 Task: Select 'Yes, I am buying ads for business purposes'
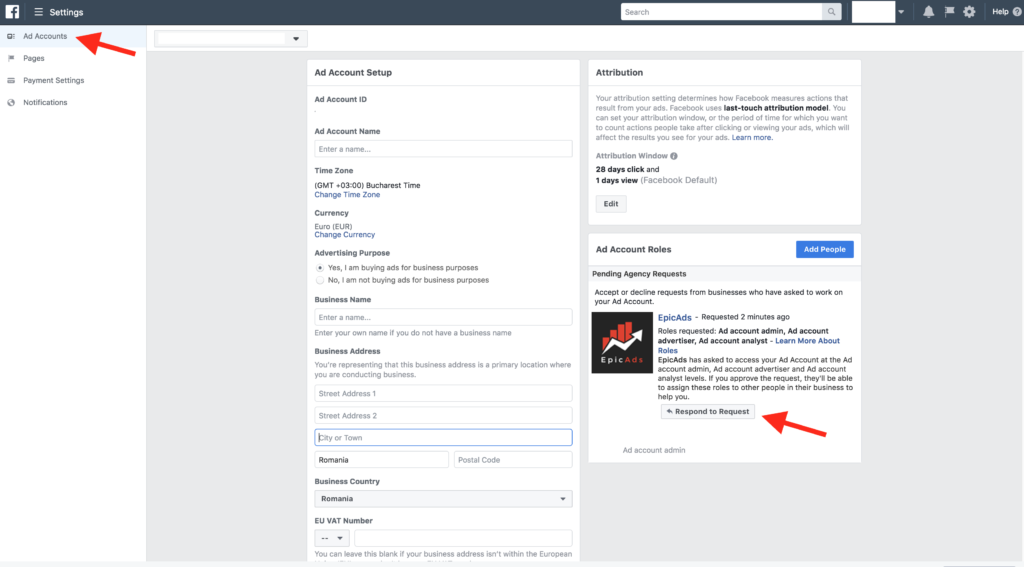point(320,268)
